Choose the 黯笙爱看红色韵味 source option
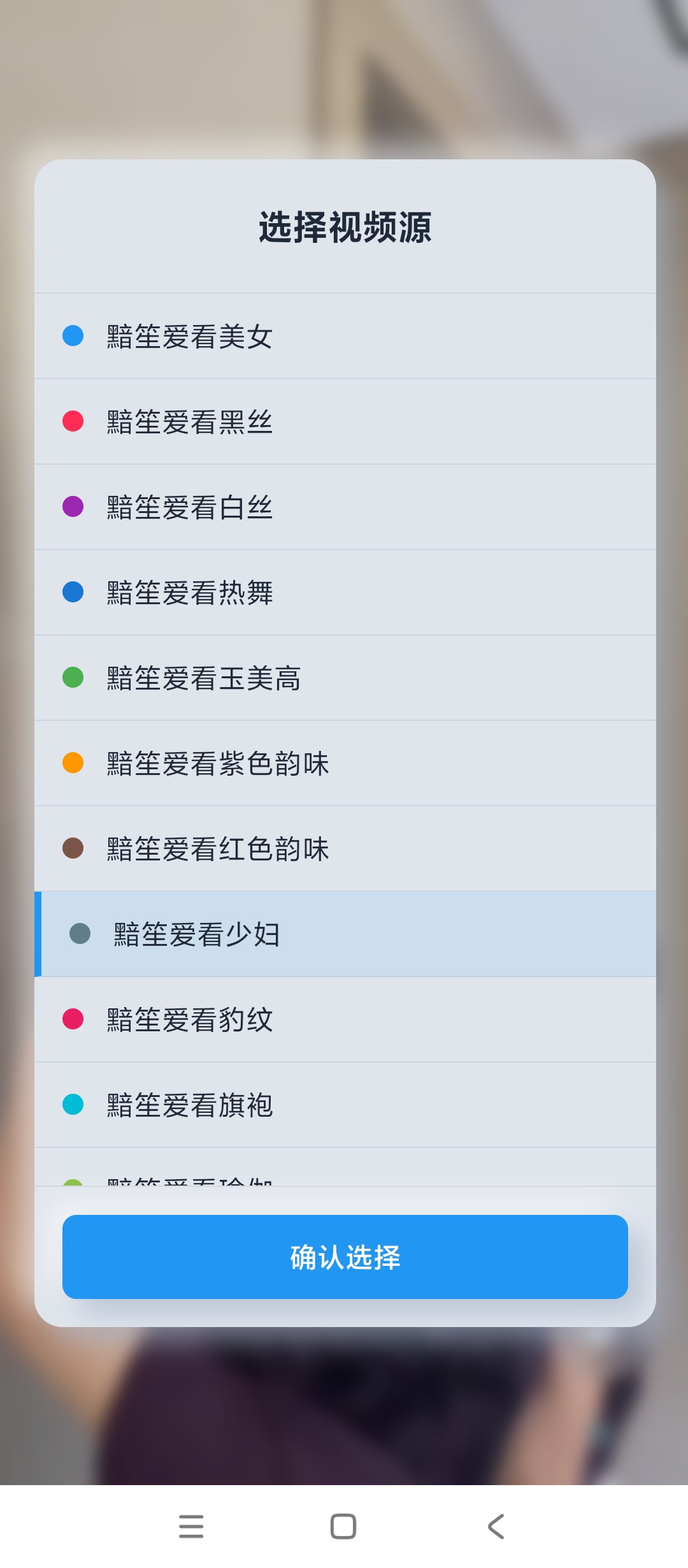Viewport: 688px width, 1568px height. point(218,849)
